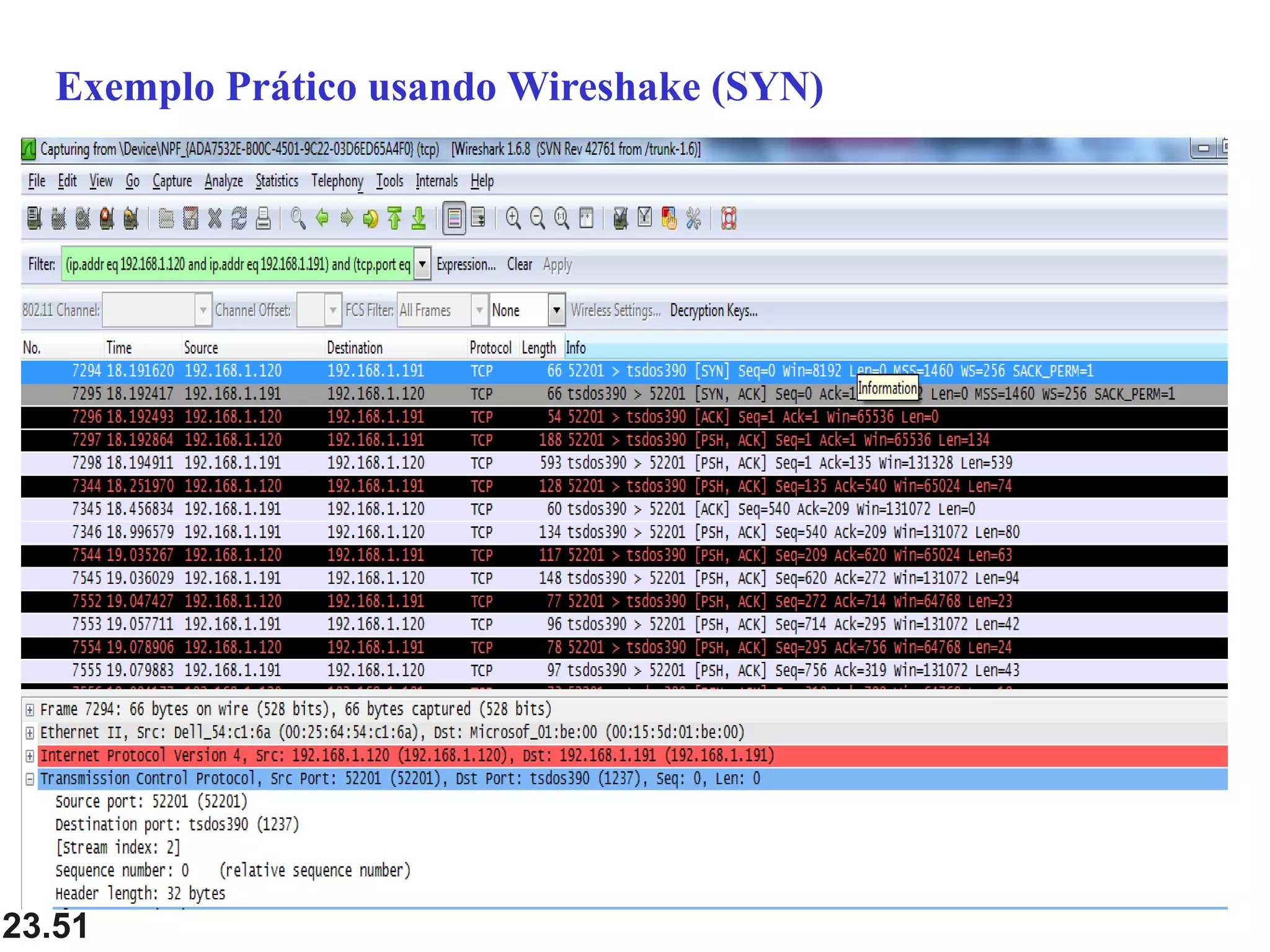Click the Expression... filter button
1270x952 pixels.
click(x=466, y=265)
